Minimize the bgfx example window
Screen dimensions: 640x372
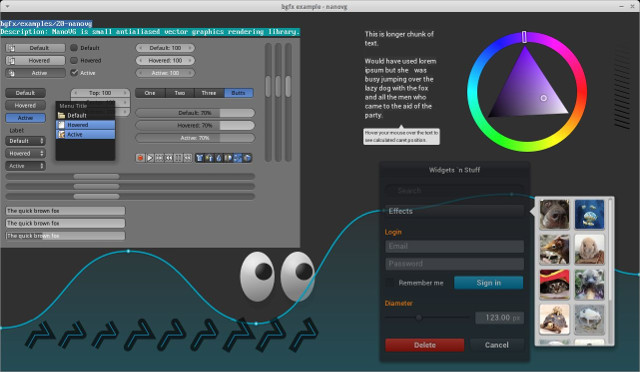point(621,7)
